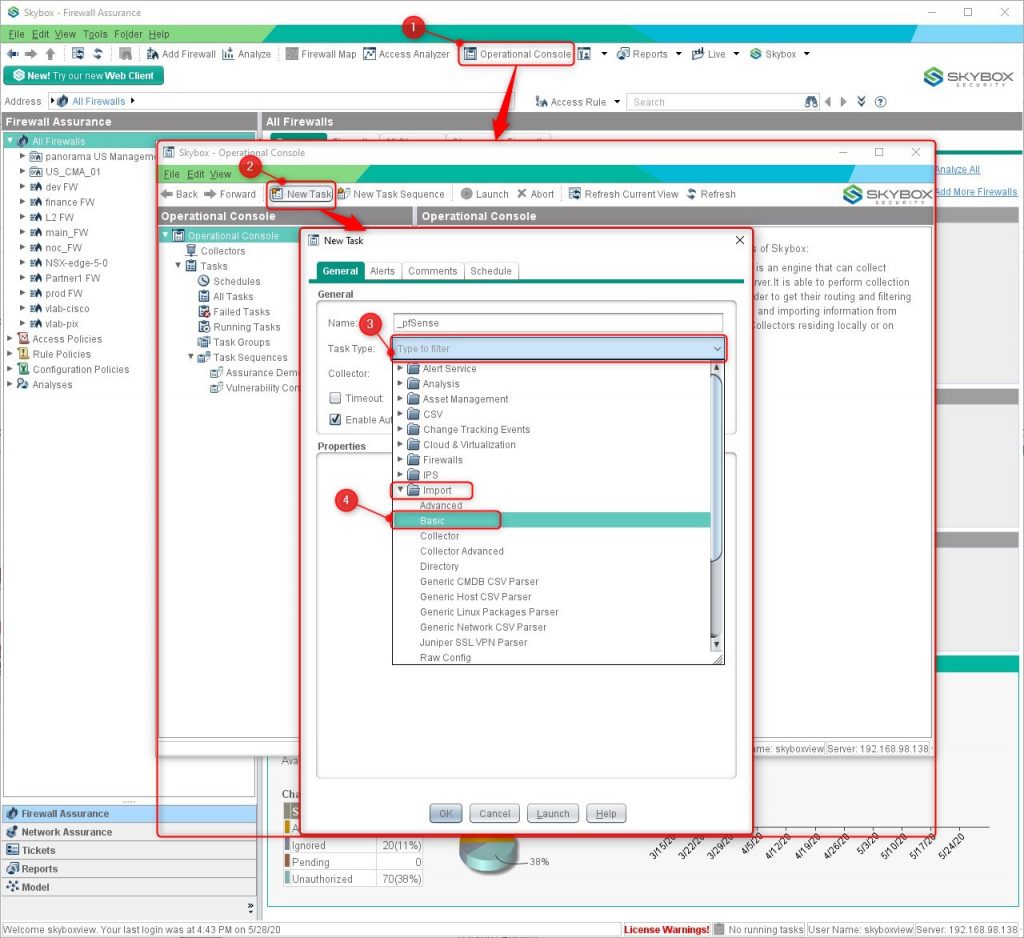Click the main window's back arrow icon
The height and width of the screenshot is (938, 1024).
pyautogui.click(x=12, y=54)
